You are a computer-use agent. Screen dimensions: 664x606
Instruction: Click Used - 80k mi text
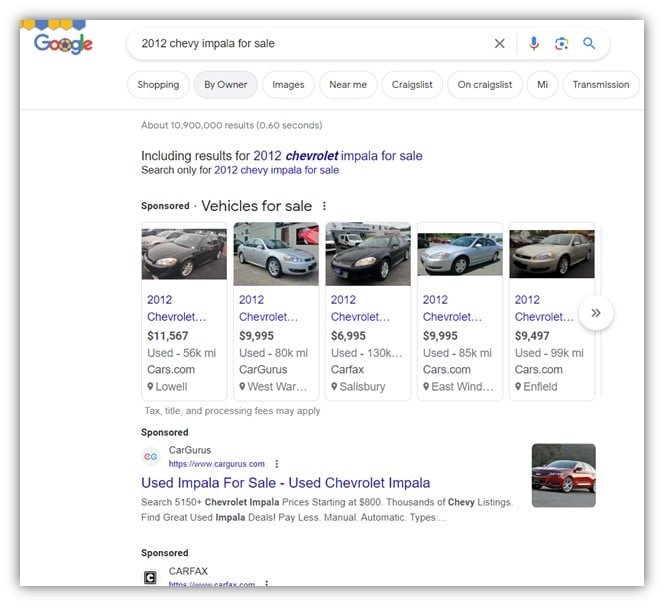click(274, 353)
